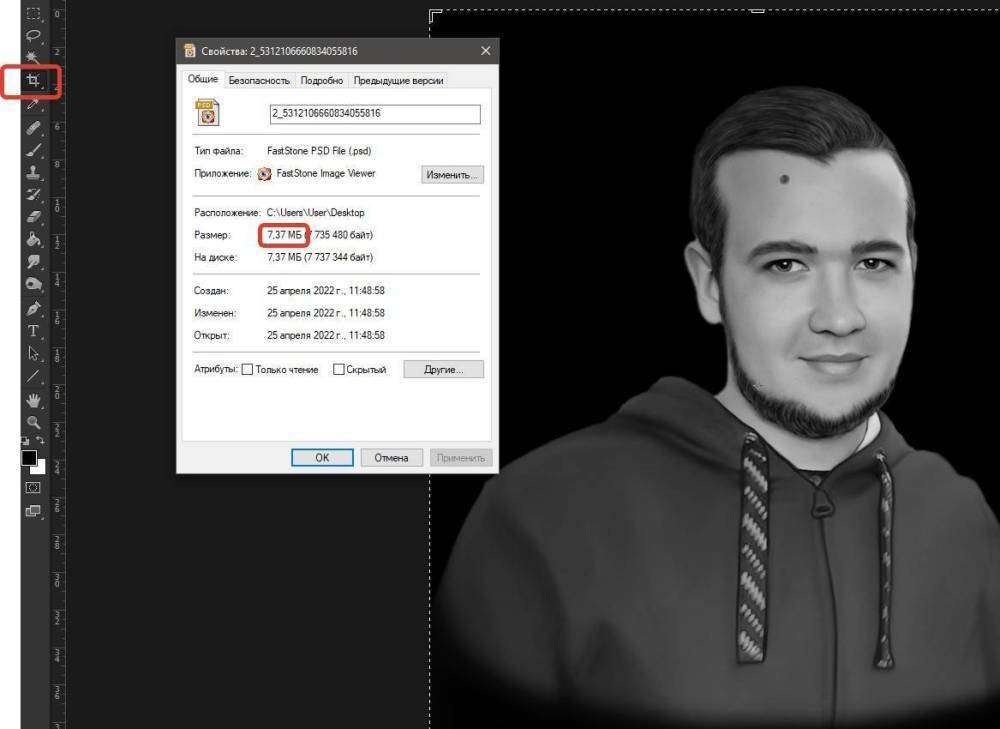Choose the Eraser tool
This screenshot has width=1000, height=729.
pos(33,216)
